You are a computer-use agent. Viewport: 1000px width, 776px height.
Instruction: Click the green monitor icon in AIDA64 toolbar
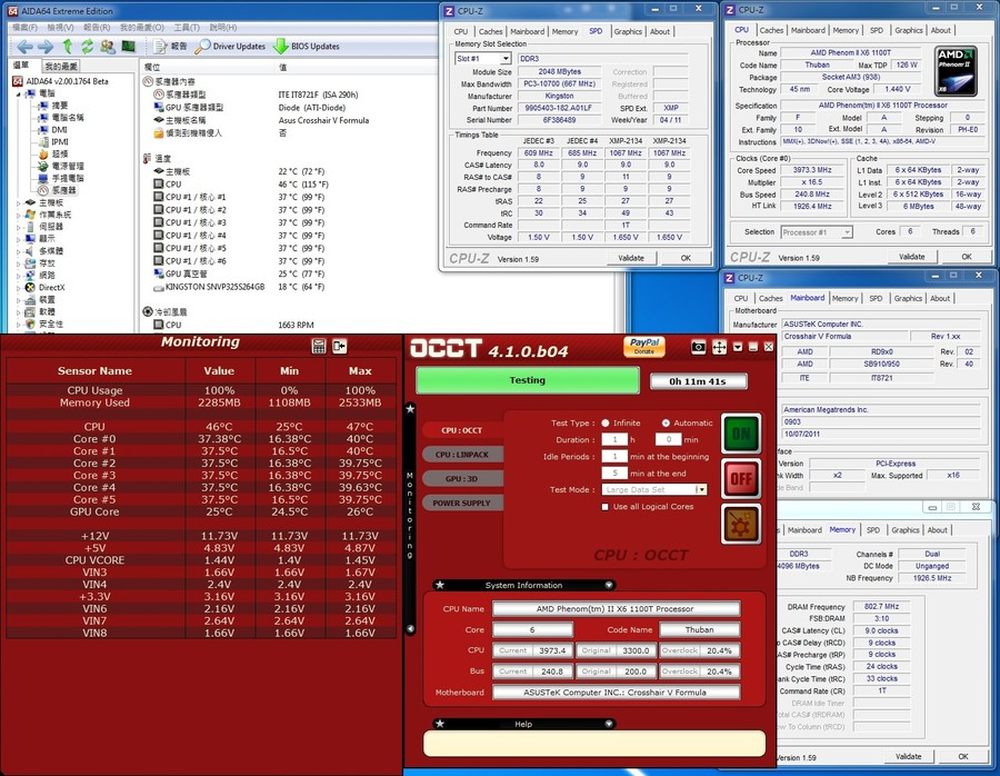pos(128,46)
